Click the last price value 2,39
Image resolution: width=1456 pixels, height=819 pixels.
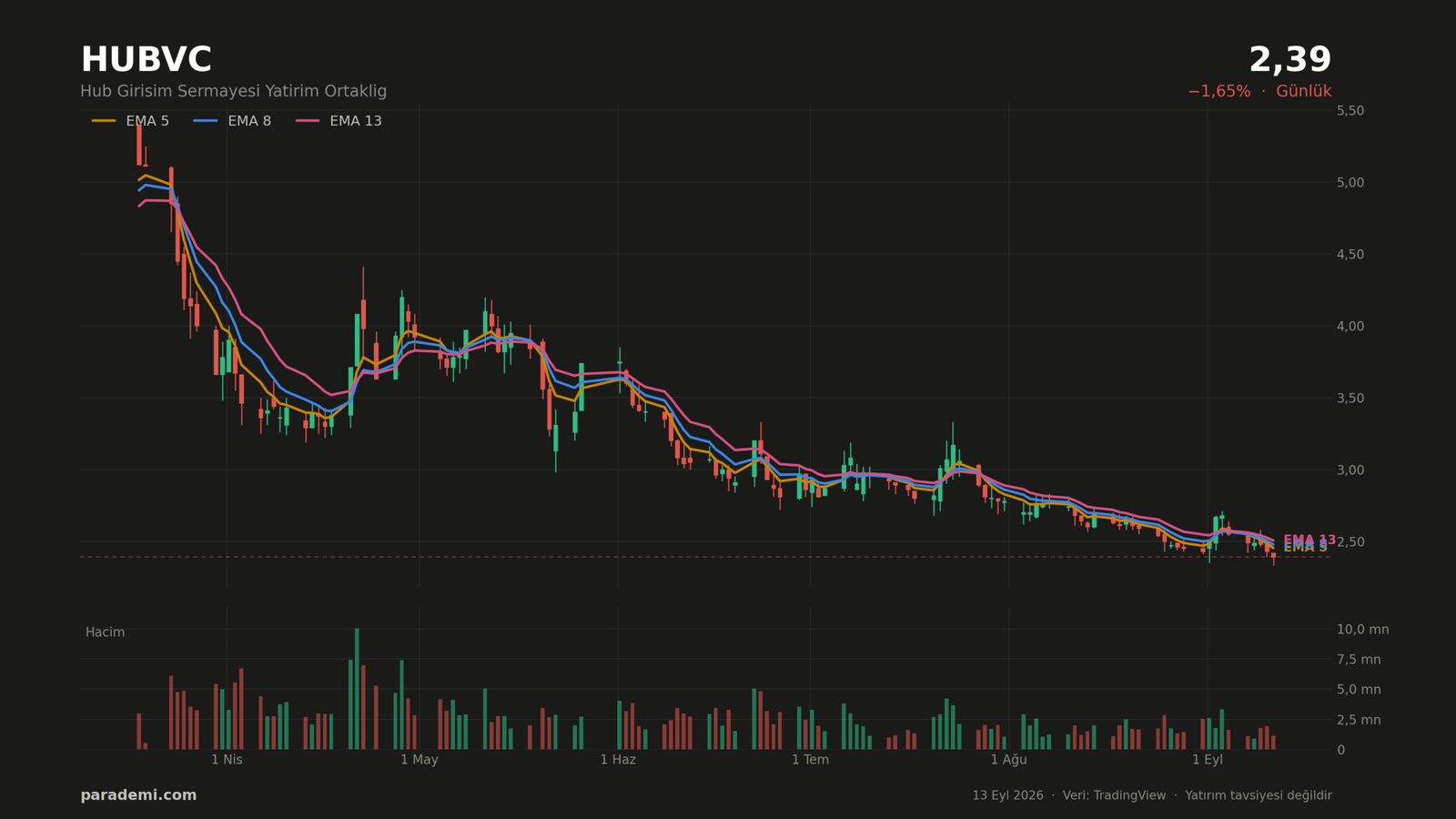point(1289,60)
